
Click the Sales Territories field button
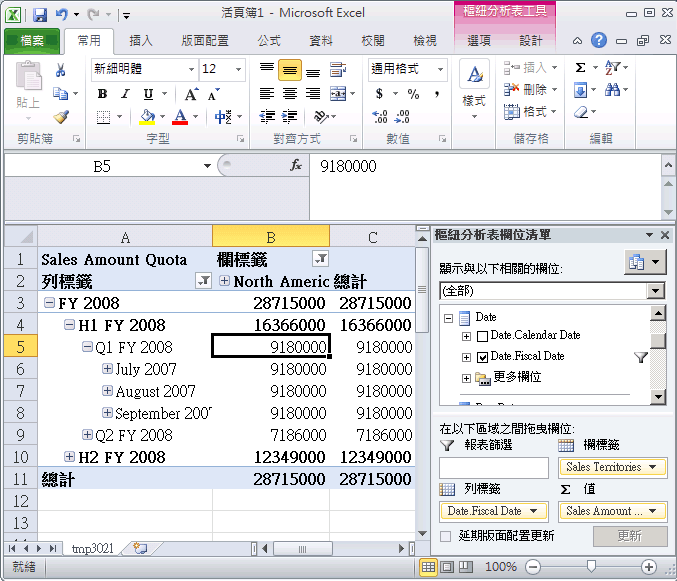[612, 467]
